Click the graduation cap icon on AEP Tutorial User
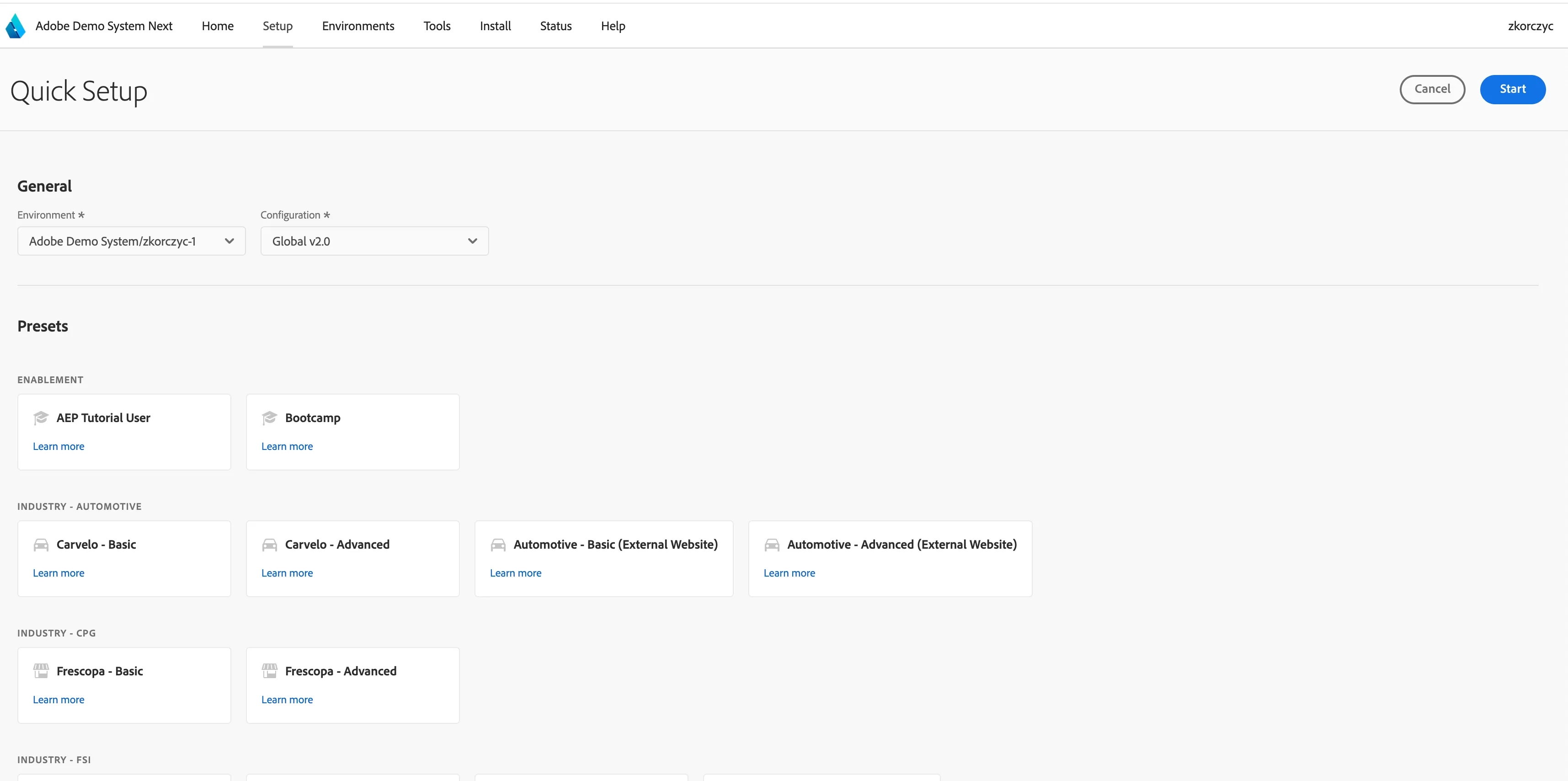1568x781 pixels. click(x=41, y=417)
